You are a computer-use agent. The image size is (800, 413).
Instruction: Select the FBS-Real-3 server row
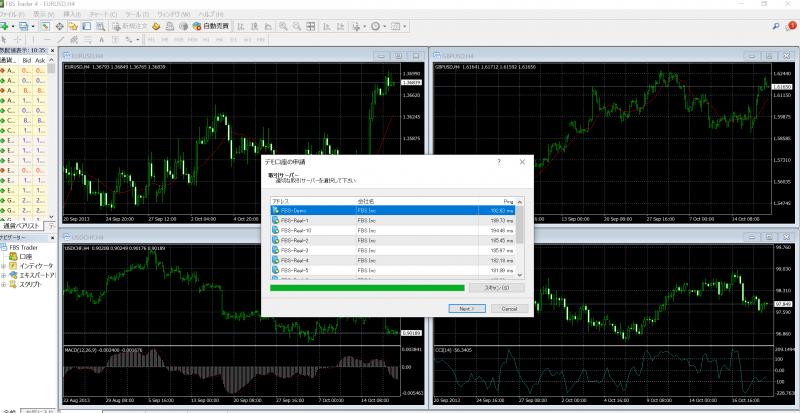tap(392, 250)
